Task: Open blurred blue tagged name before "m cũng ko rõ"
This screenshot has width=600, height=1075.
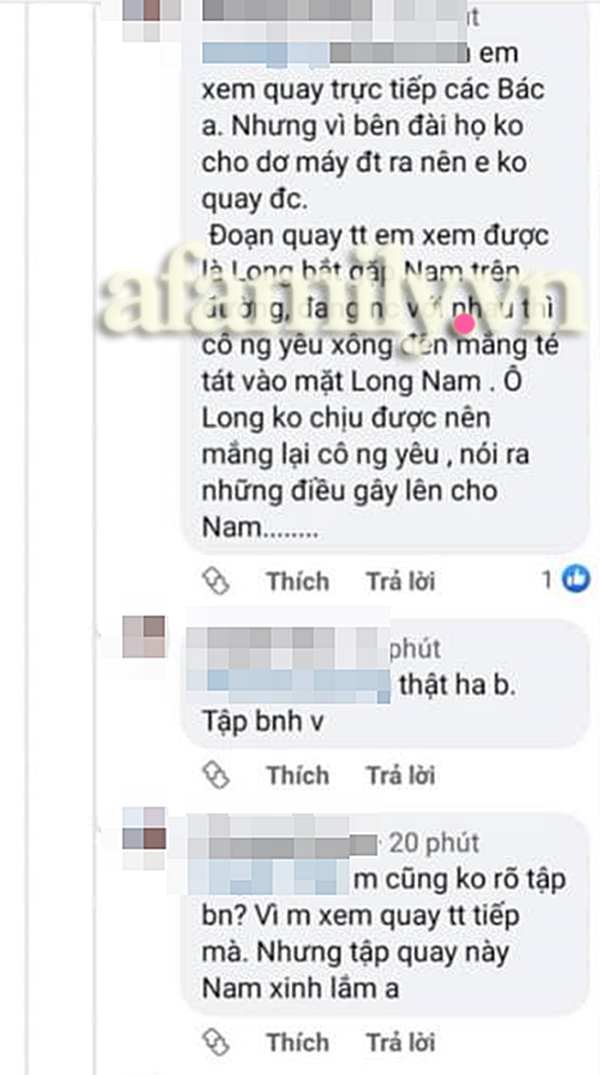Action: pyautogui.click(x=269, y=878)
